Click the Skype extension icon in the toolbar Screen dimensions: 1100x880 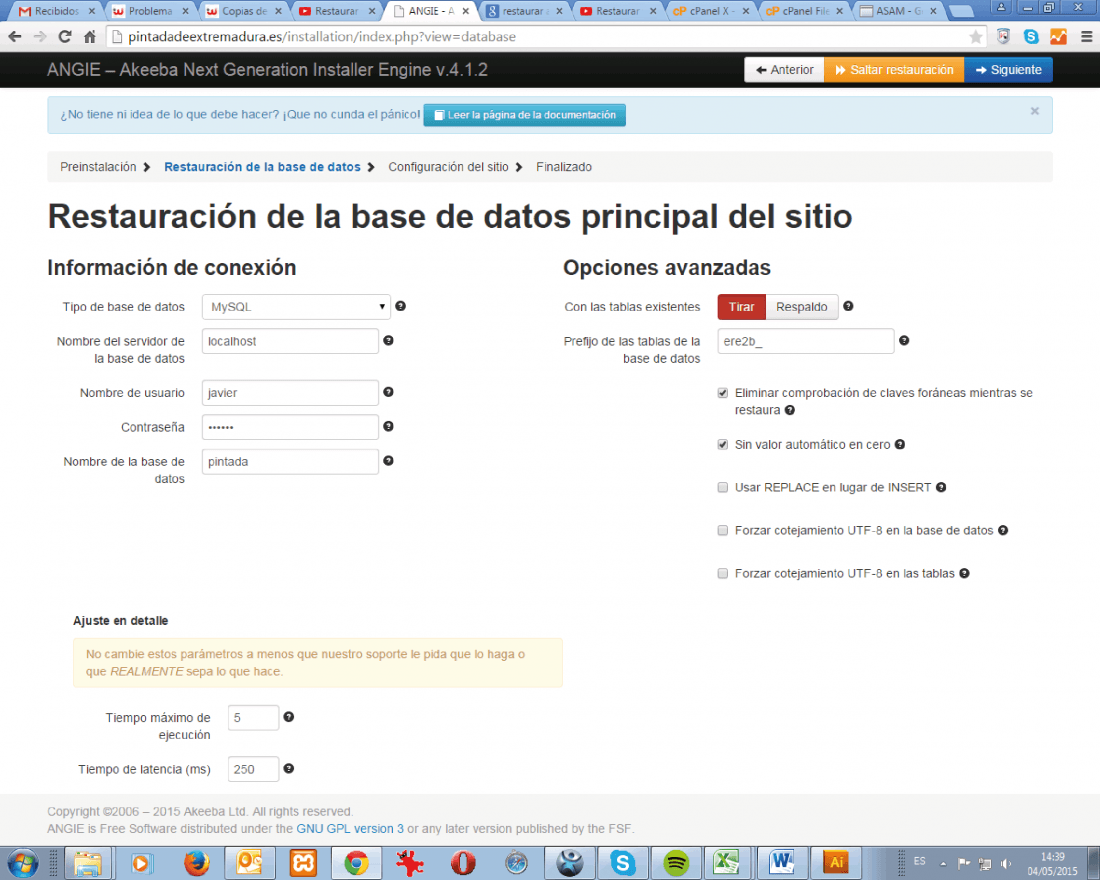pyautogui.click(x=1031, y=36)
